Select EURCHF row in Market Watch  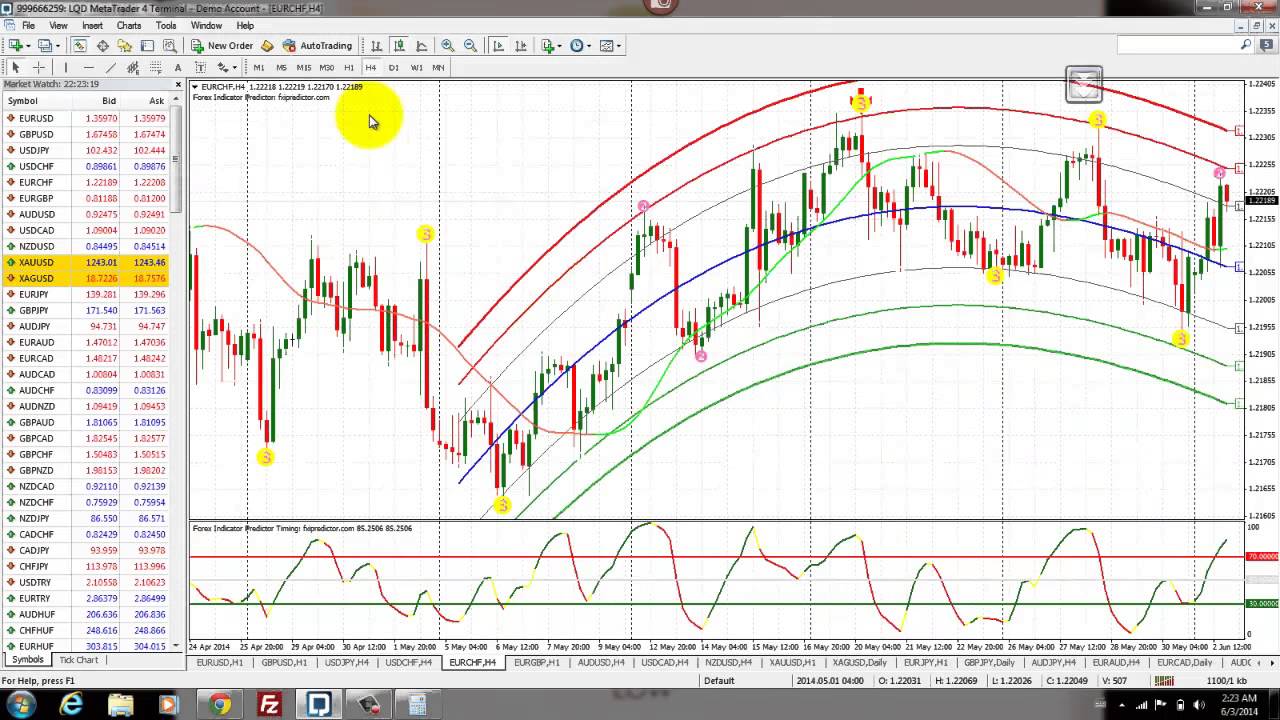(x=86, y=182)
